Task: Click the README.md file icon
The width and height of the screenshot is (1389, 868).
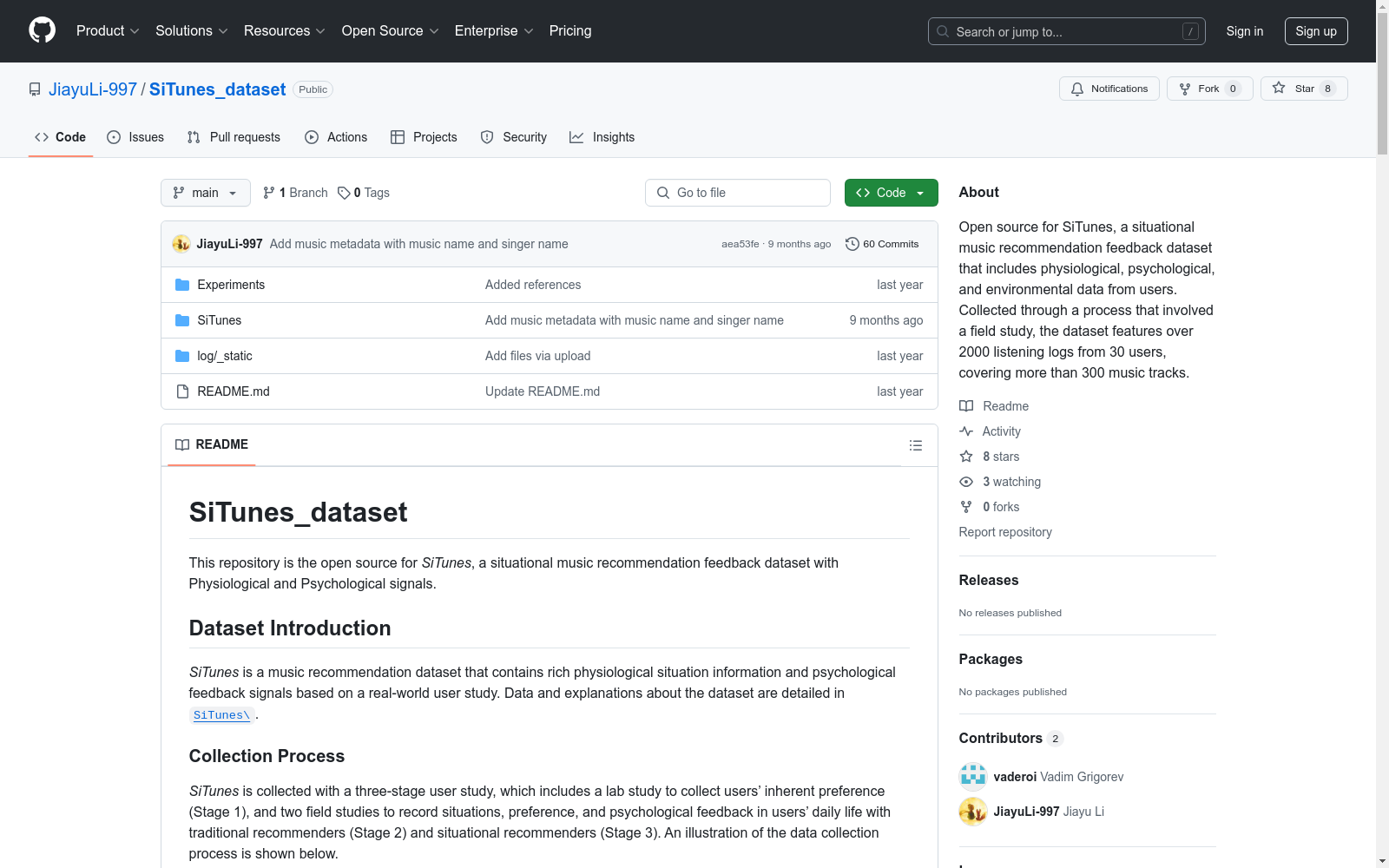Action: tap(182, 391)
